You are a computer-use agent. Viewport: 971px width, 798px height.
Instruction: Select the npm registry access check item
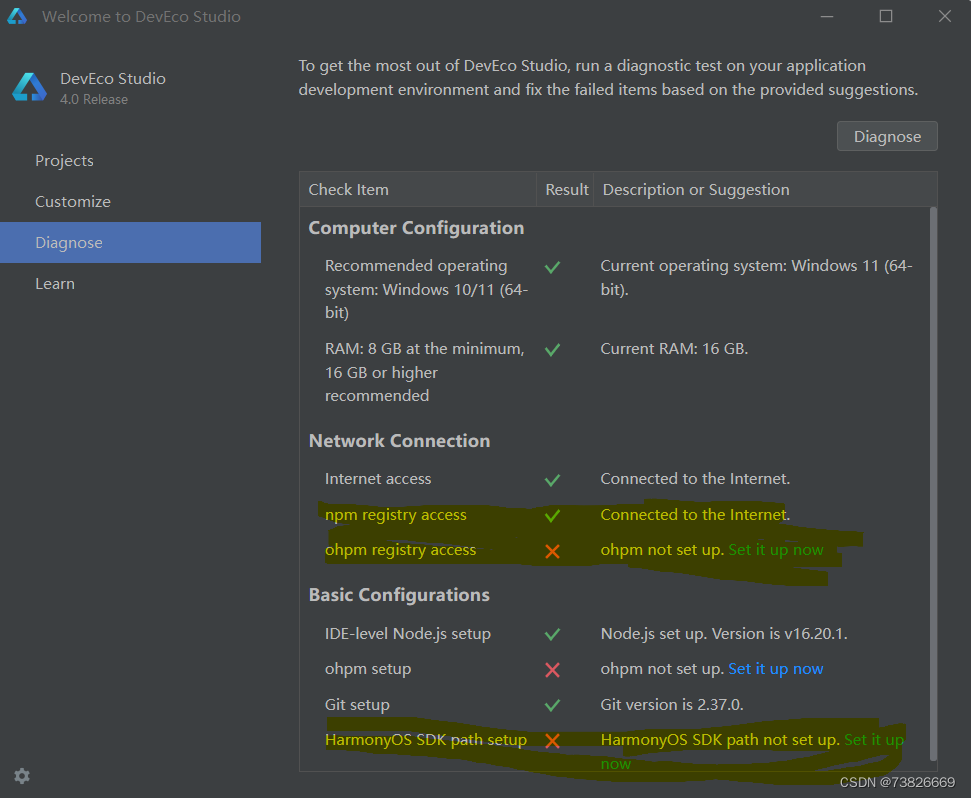[x=395, y=514]
